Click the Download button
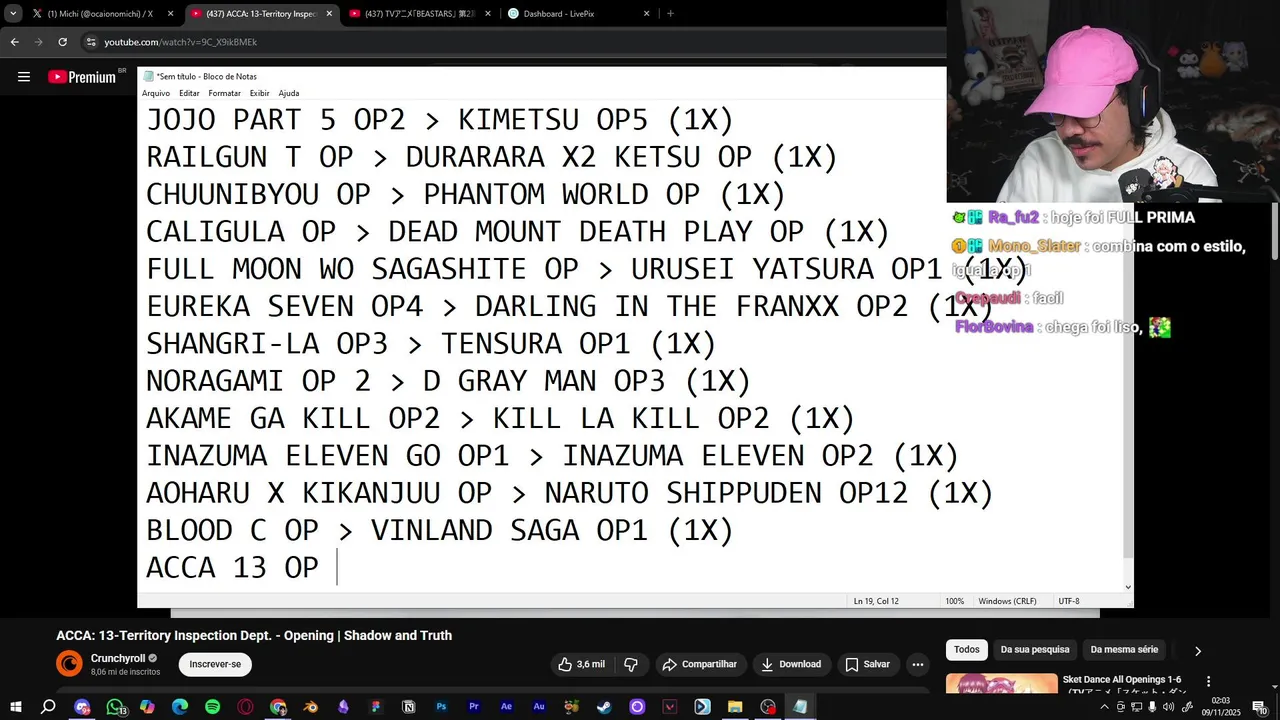 [790, 664]
